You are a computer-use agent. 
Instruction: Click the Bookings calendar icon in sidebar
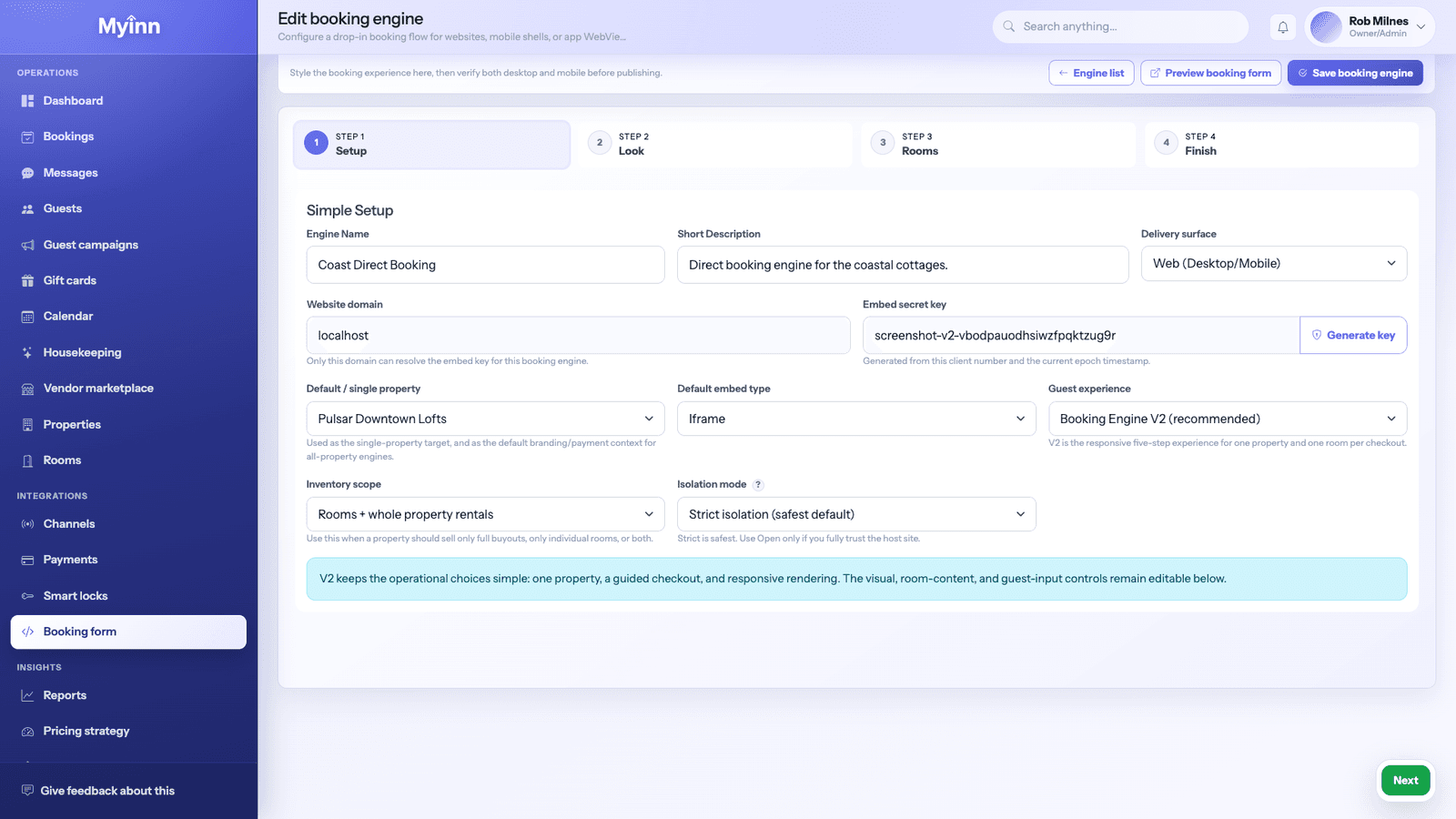[27, 136]
